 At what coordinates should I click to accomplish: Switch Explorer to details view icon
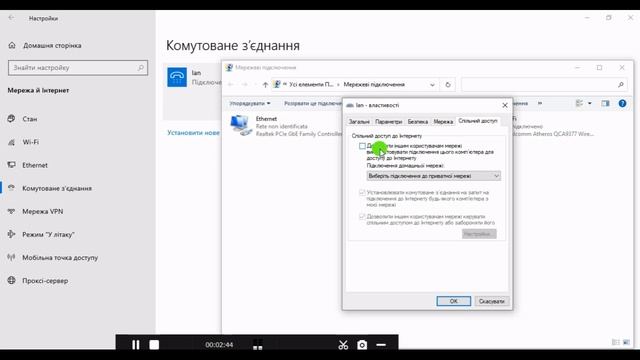616,342
